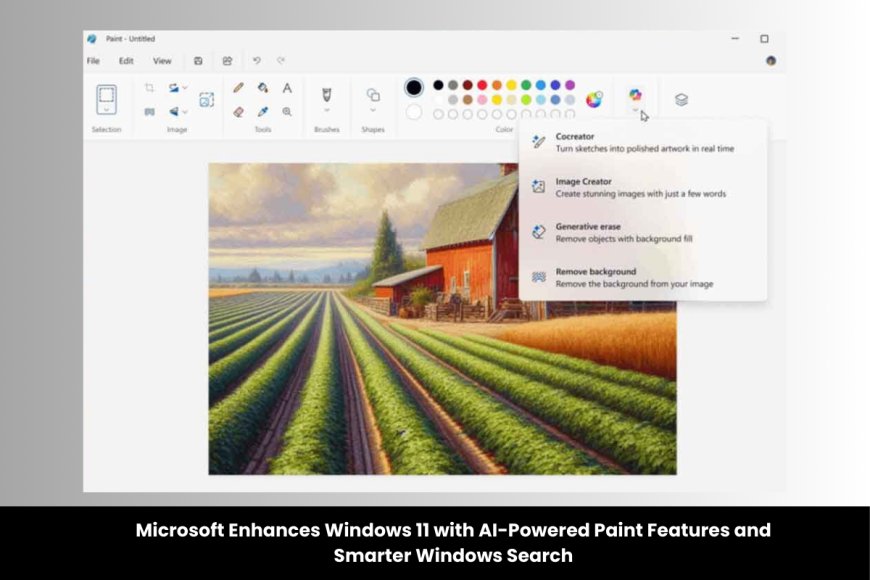Click the Brushes tool icon
This screenshot has width=870, height=580.
[327, 94]
